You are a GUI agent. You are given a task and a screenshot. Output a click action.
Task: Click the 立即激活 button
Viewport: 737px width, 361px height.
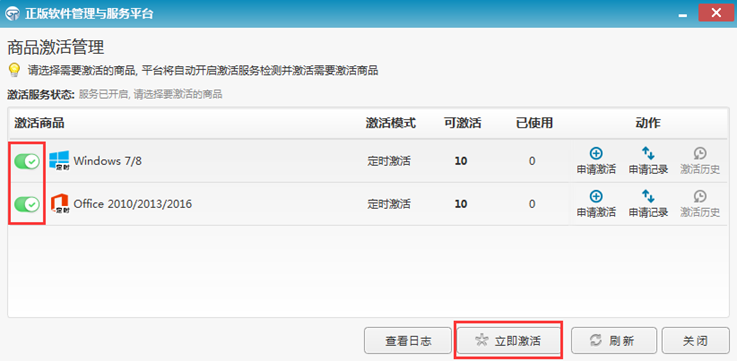click(x=508, y=341)
